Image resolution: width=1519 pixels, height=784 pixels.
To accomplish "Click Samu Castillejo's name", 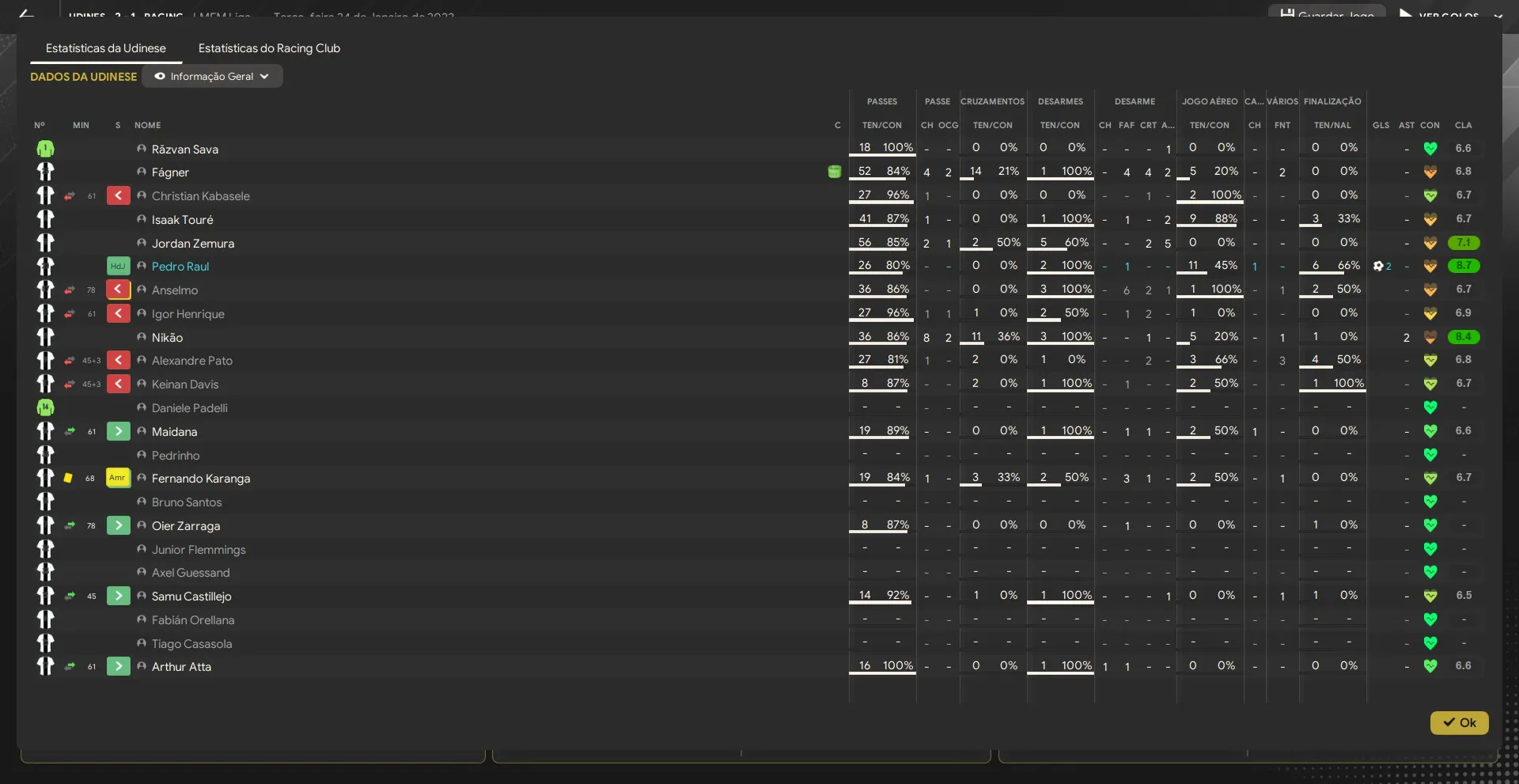I will coord(191,597).
